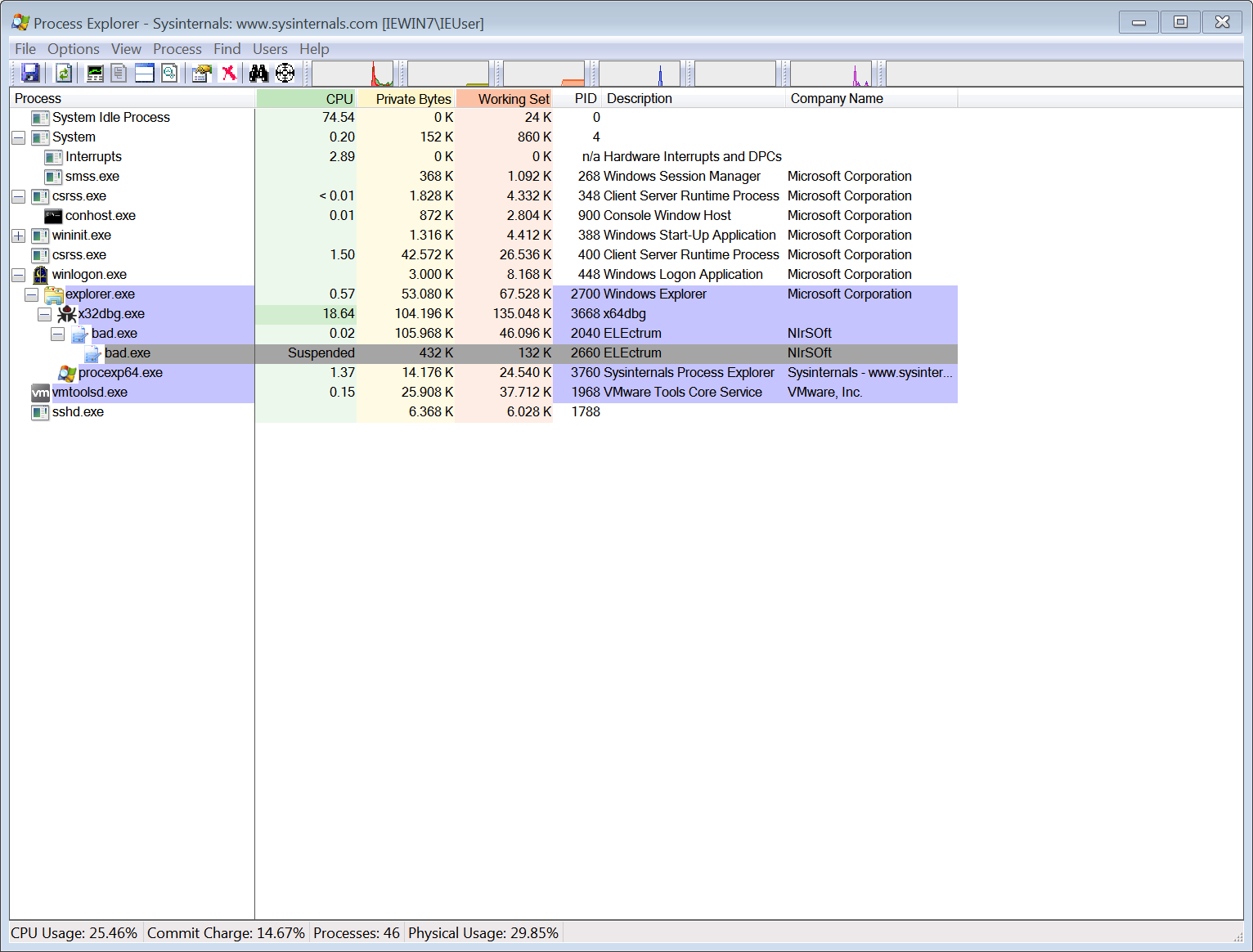Open the Help menu
The width and height of the screenshot is (1253, 952).
(x=314, y=49)
